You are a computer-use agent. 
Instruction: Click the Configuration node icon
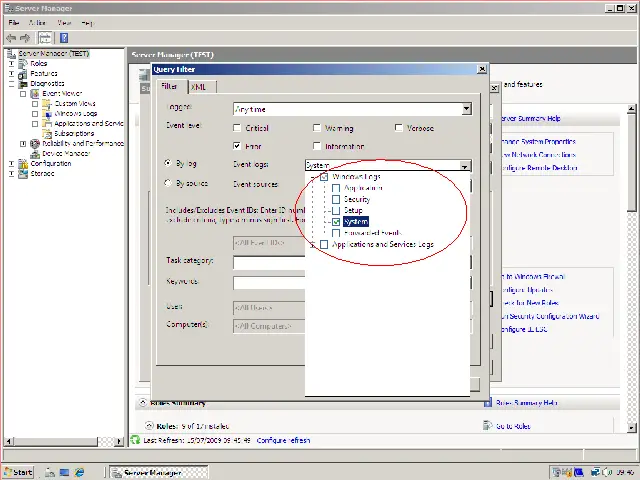[x=23, y=164]
